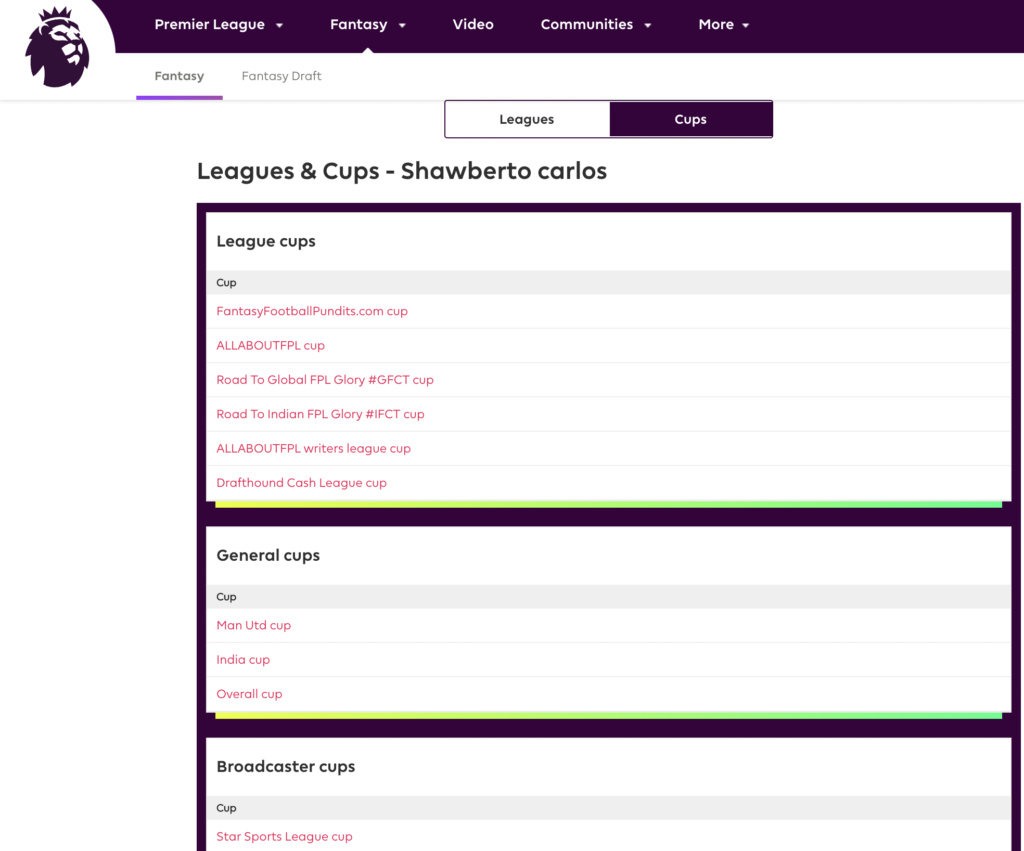This screenshot has width=1024, height=851.
Task: View the Man Utd cup
Action: 253,625
